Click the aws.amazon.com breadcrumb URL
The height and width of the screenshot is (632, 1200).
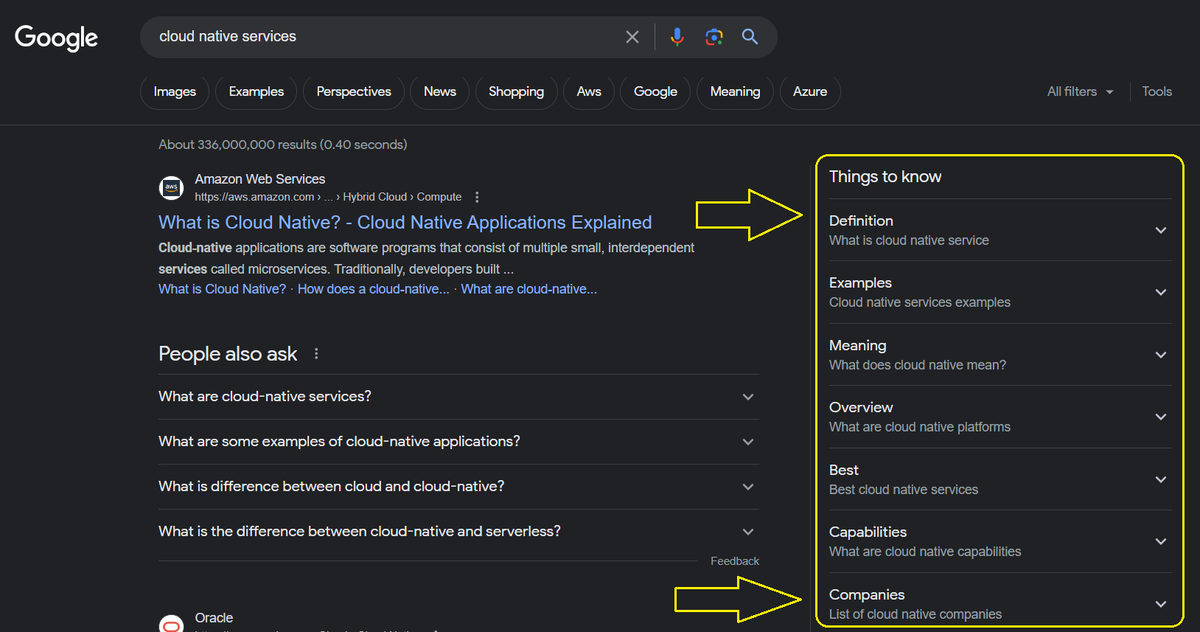point(328,197)
